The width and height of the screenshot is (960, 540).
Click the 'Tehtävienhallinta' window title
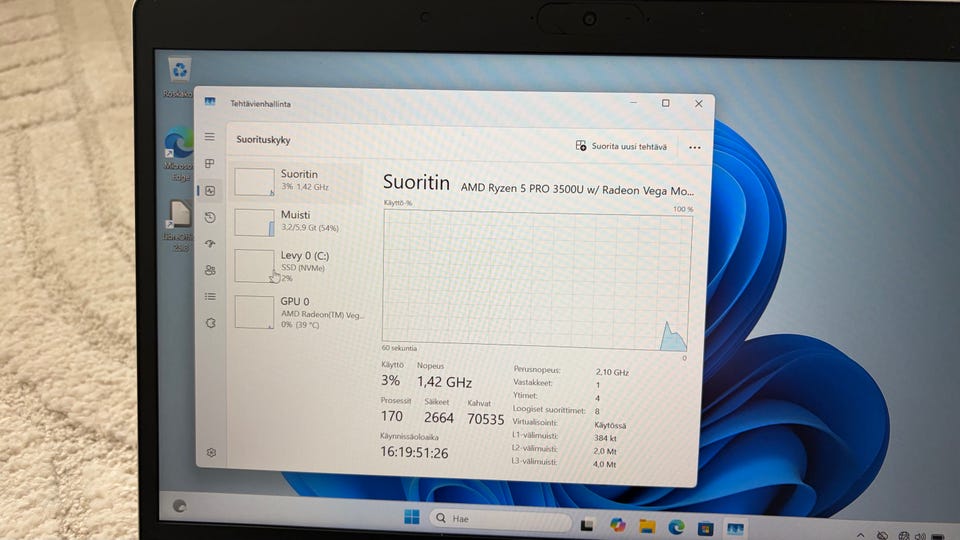[260, 104]
